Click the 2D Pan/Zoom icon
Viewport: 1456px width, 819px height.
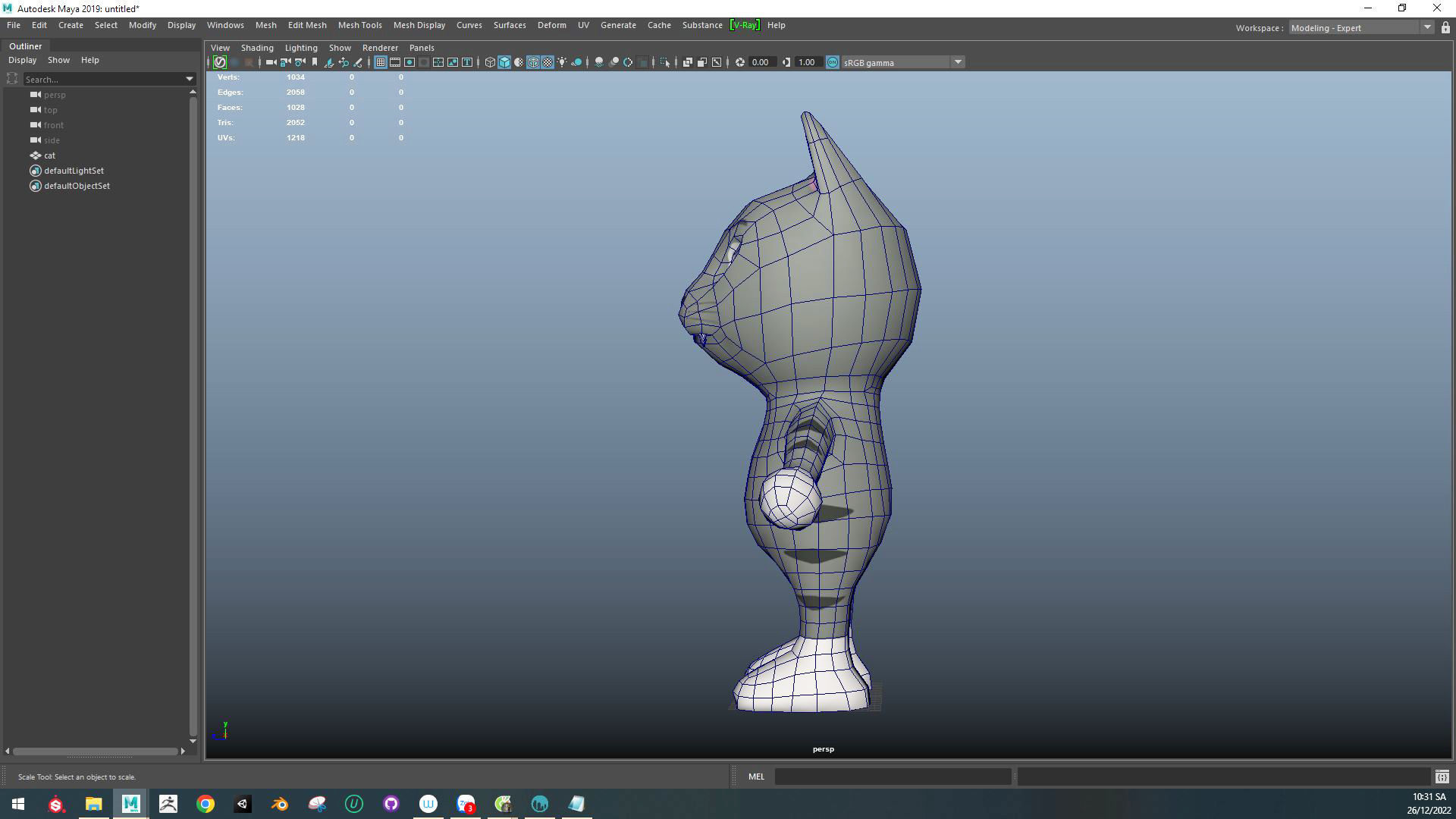tap(344, 62)
